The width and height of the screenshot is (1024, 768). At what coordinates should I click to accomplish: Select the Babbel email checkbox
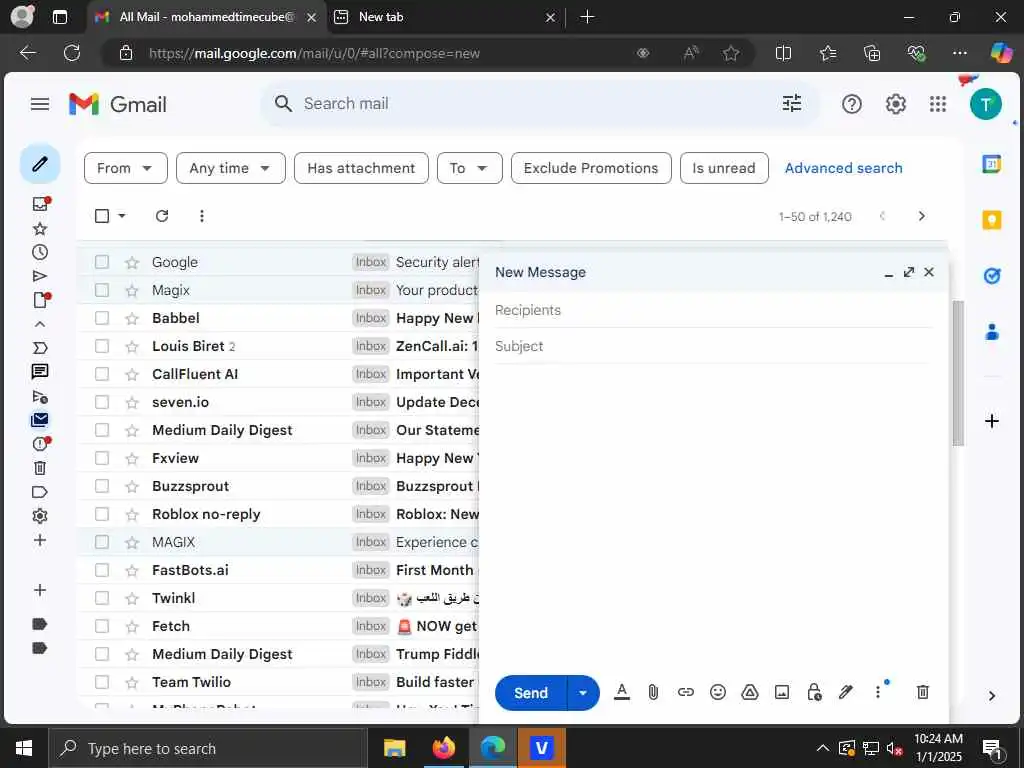tap(102, 318)
